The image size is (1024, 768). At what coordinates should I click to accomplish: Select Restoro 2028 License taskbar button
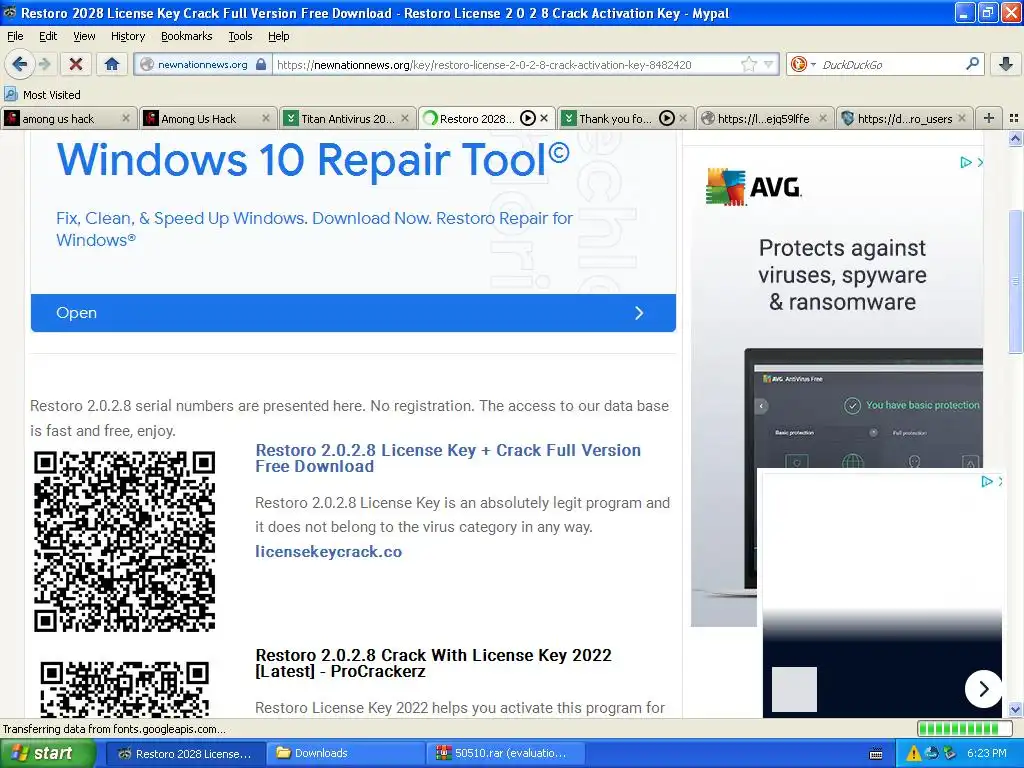pos(185,754)
